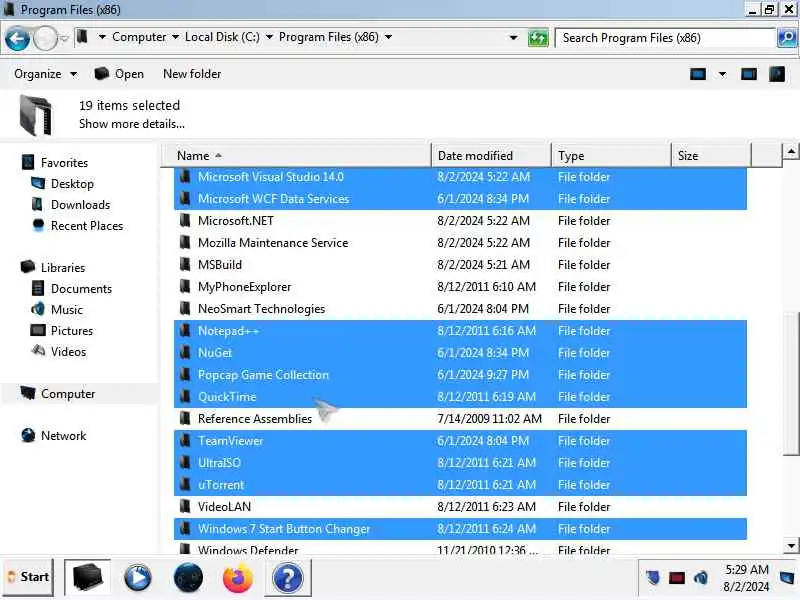Viewport: 800px width, 600px height.
Task: Refresh the folder with the green refresh icon
Action: [538, 38]
